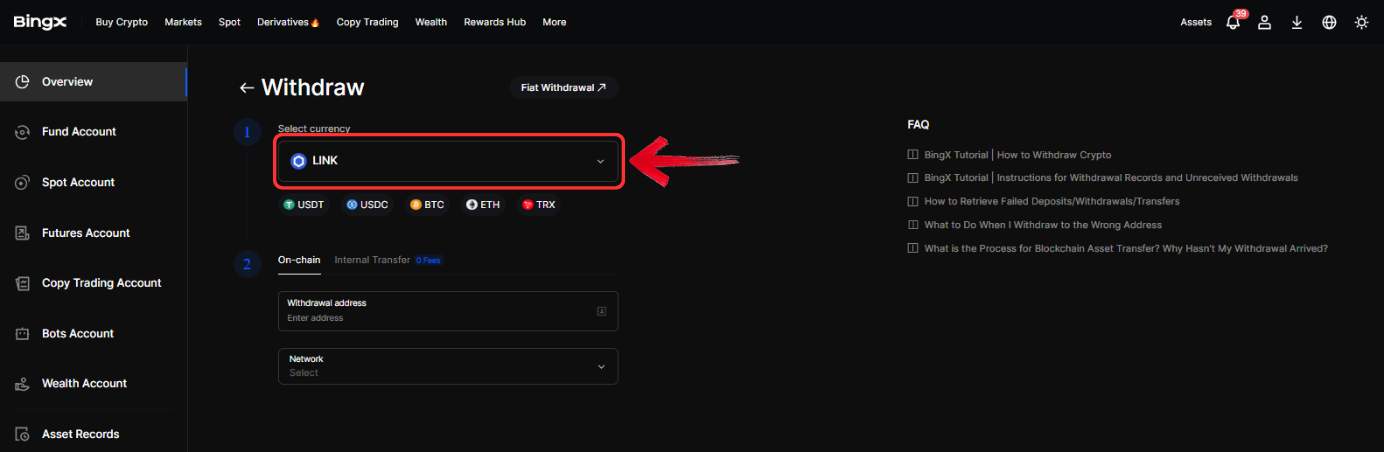Select Spot Account label in sidebar

78,183
